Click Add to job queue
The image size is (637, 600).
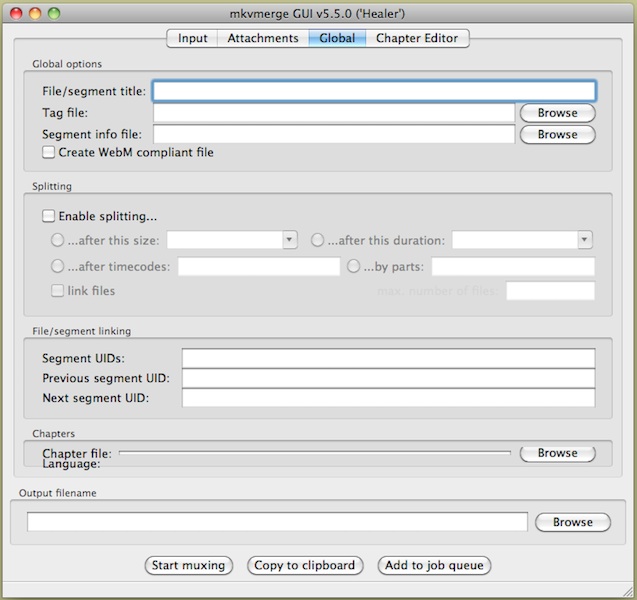pyautogui.click(x=434, y=565)
